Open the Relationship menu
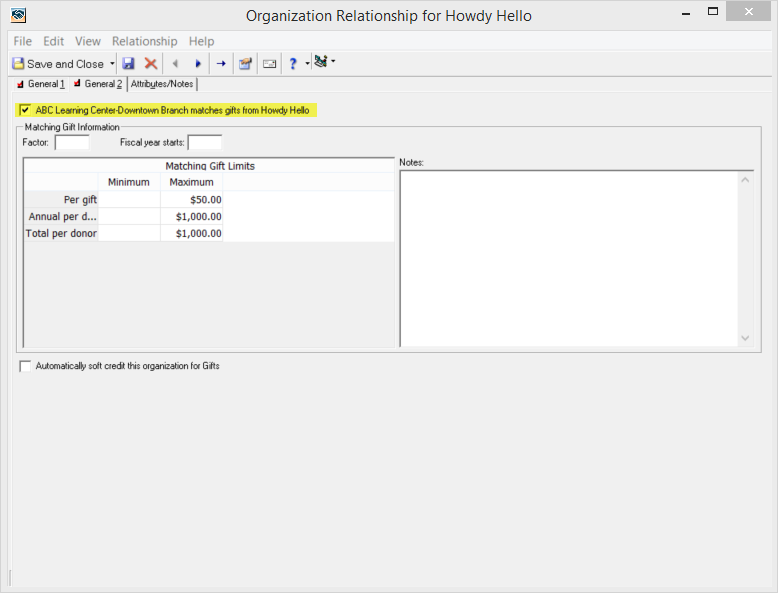The height and width of the screenshot is (593, 778). pos(144,41)
